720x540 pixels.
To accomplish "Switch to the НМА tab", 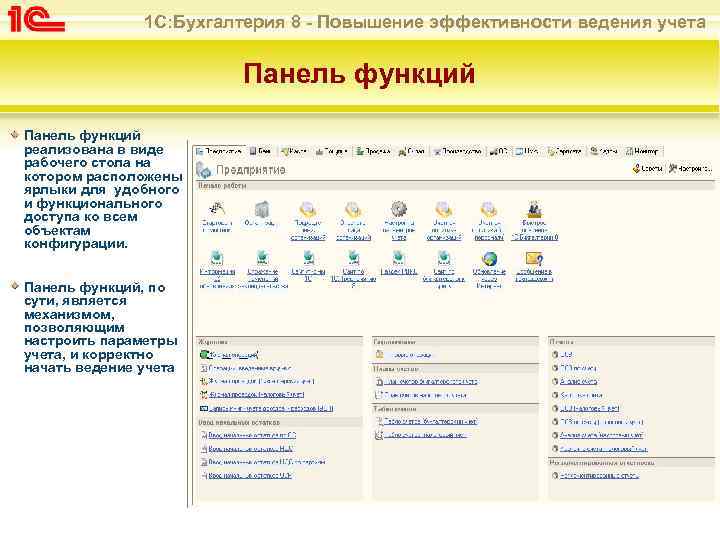I will coord(527,151).
